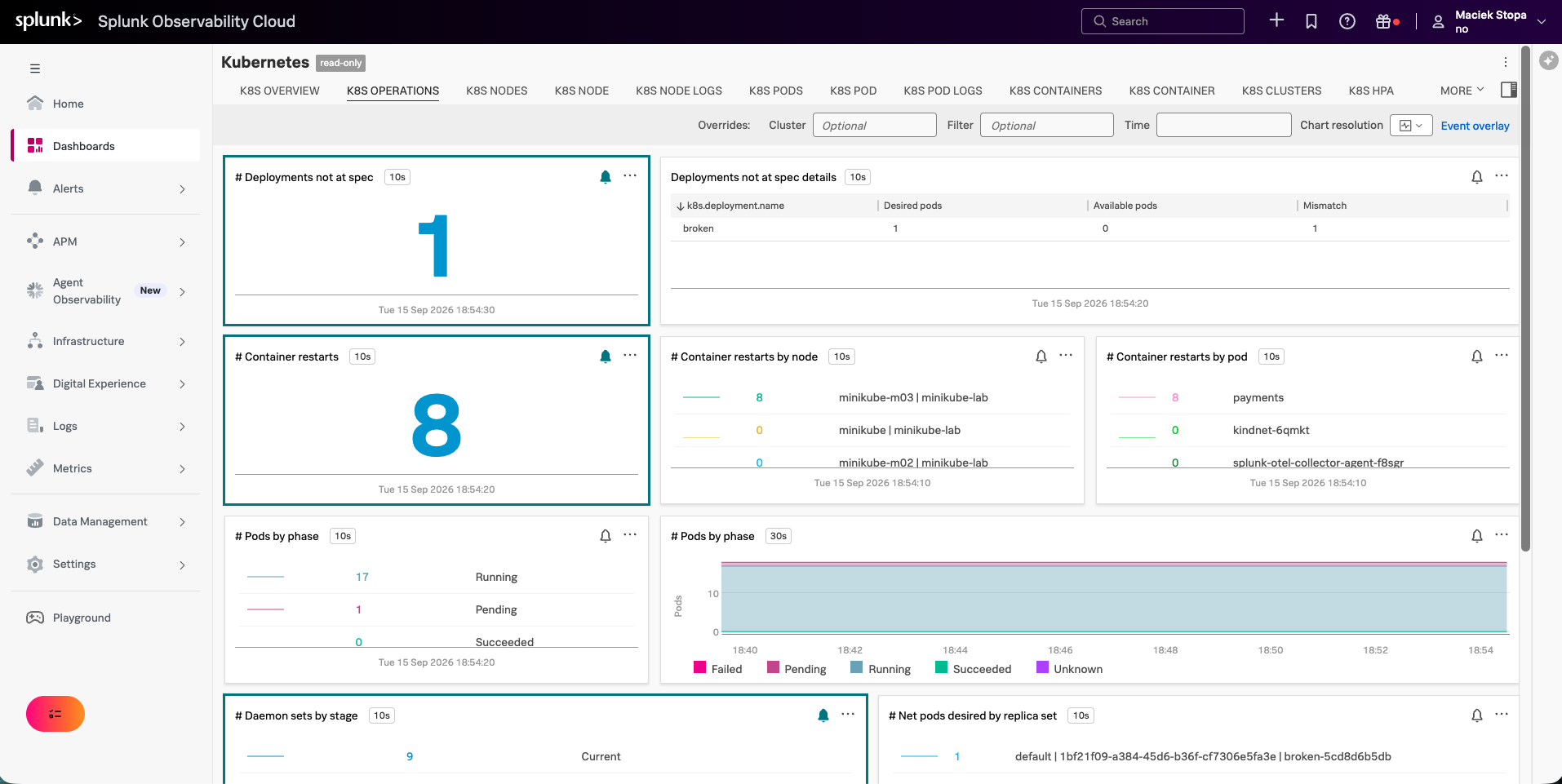Toggle the Running legend swatch
The height and width of the screenshot is (784, 1562).
point(856,667)
